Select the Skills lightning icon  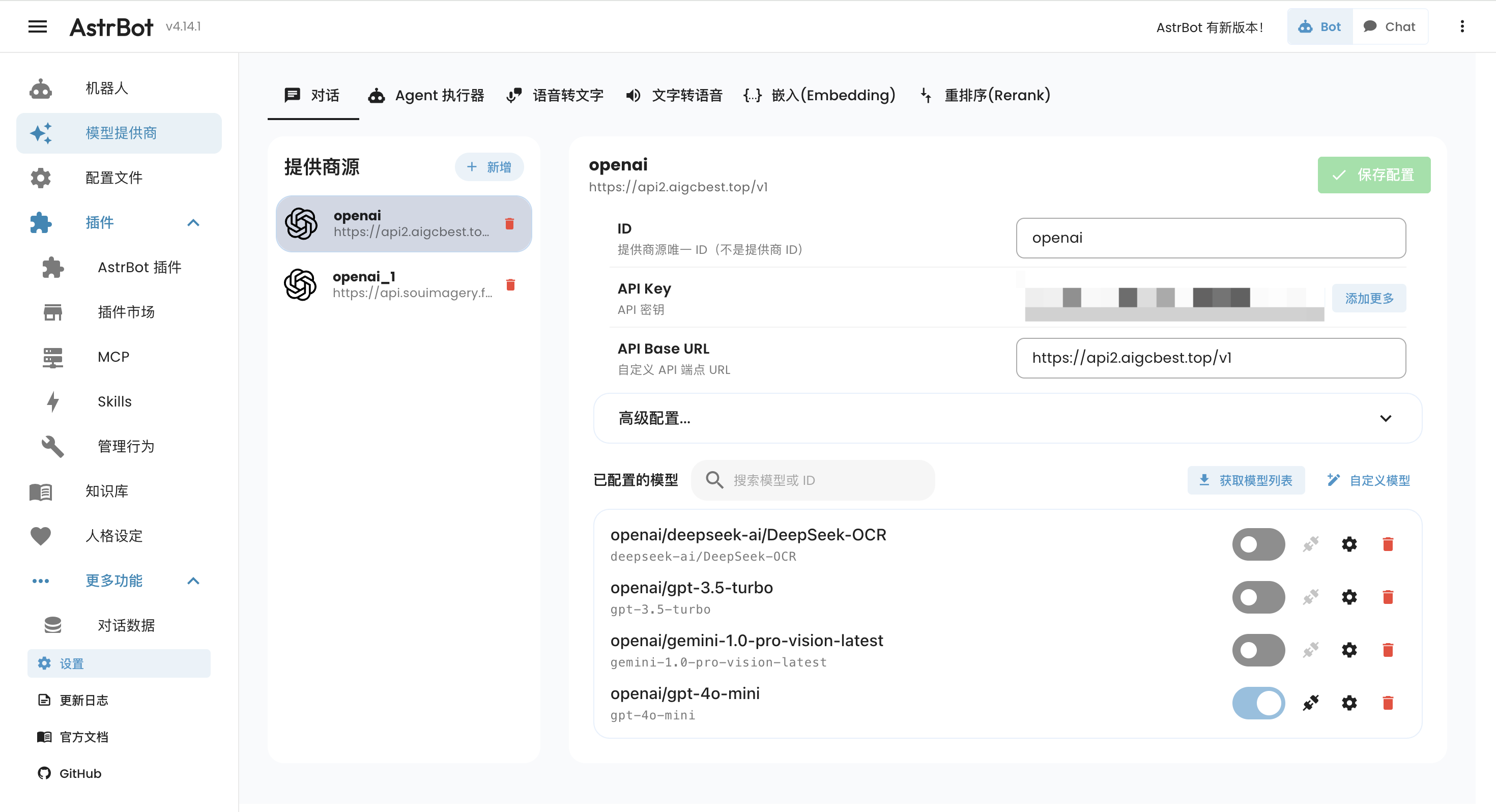(52, 401)
